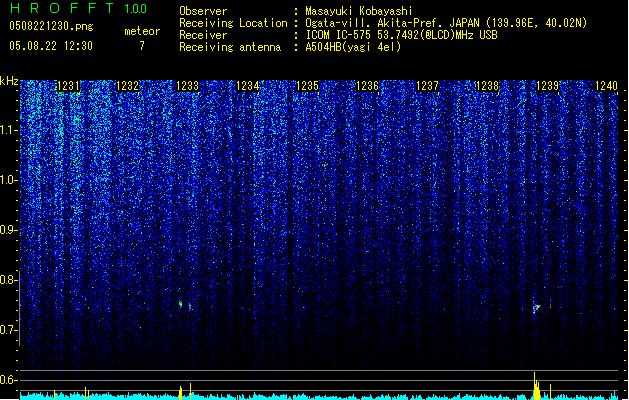The height and width of the screenshot is (400, 629).
Task: Click the 0.6 kHz axis tick label
Action: point(7,380)
